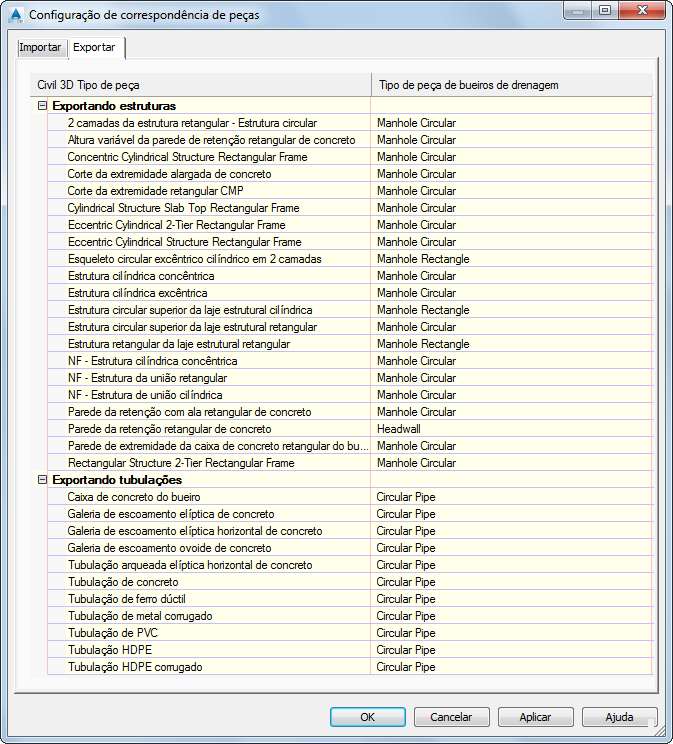Open Manhole Circular value for Estrutura cilíndrica excêntrica
The height and width of the screenshot is (744, 673).
512,293
